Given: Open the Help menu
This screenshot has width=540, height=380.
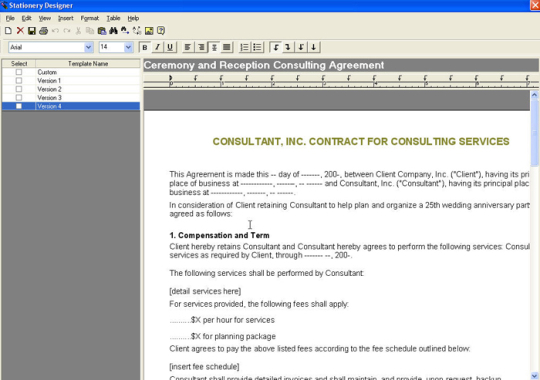Looking at the screenshot, I should (133, 18).
